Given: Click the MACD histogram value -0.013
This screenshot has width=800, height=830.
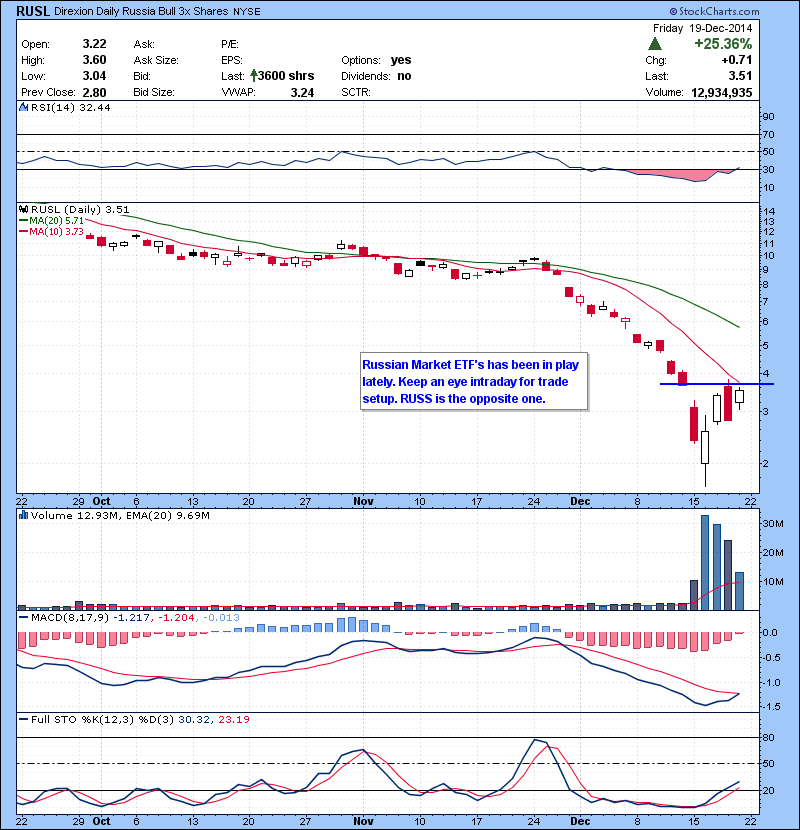Looking at the screenshot, I should click(x=220, y=617).
